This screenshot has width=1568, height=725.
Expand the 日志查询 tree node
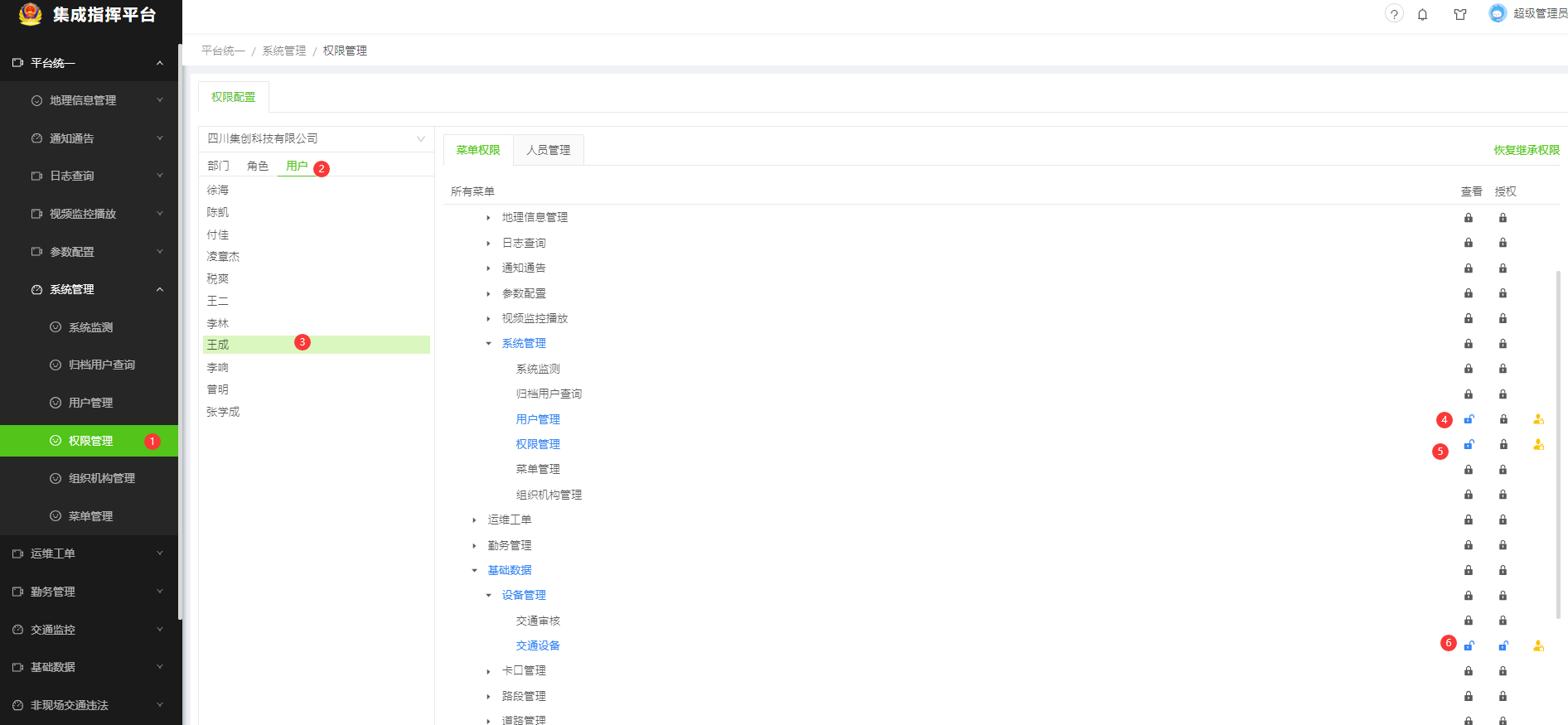tap(488, 244)
